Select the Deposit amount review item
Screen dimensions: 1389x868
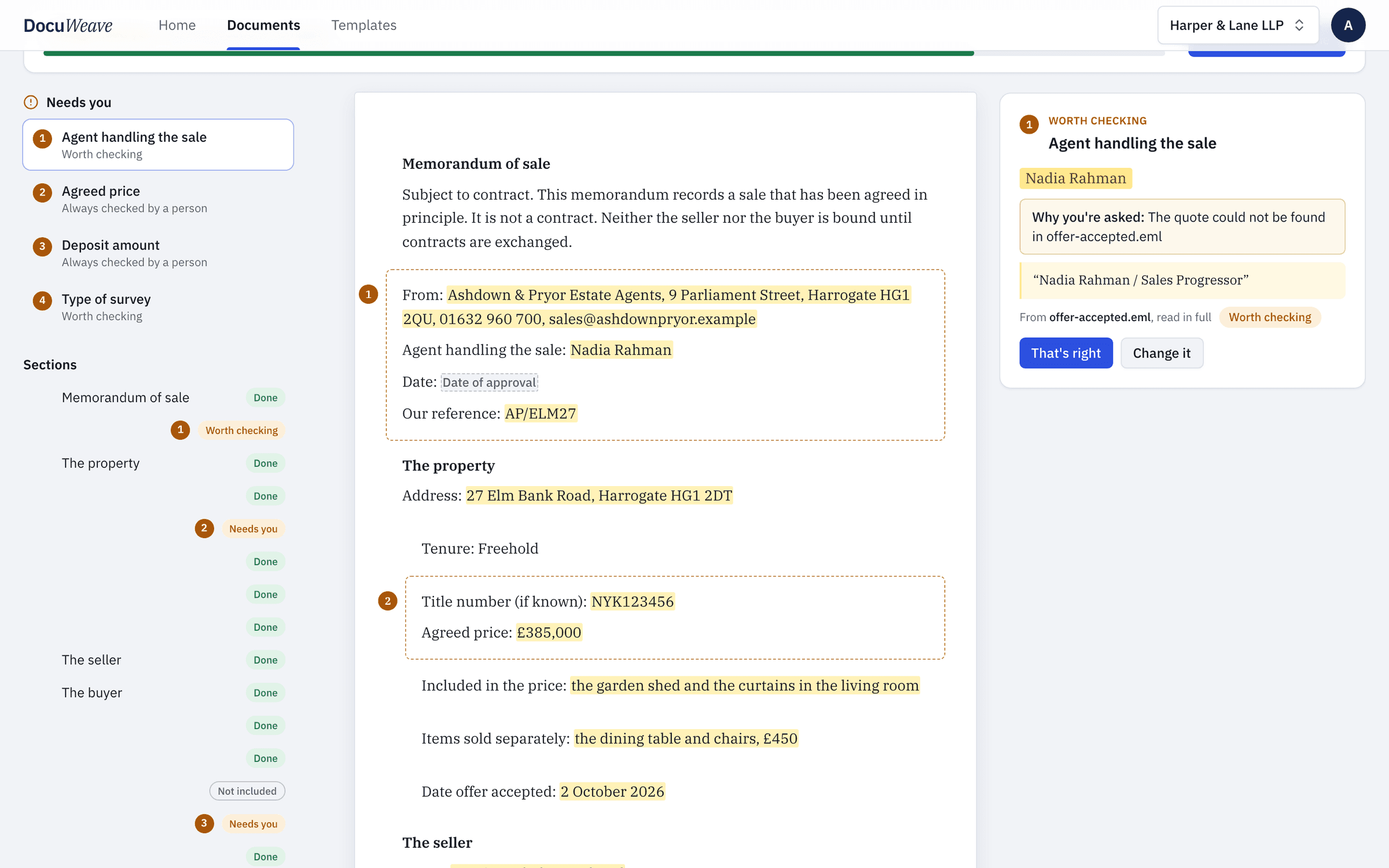(158, 253)
